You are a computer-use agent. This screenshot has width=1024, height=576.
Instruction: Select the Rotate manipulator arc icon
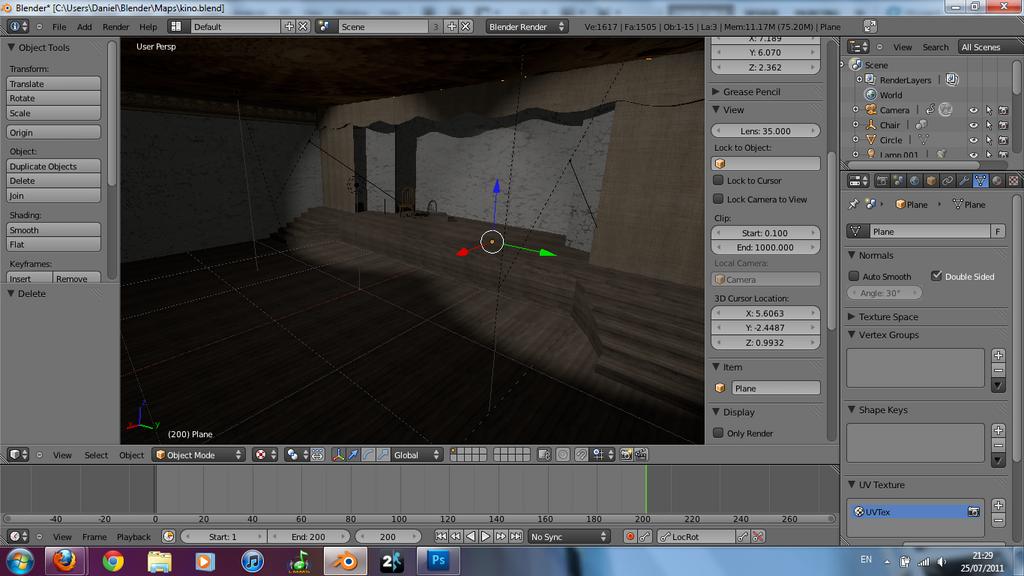coord(368,455)
